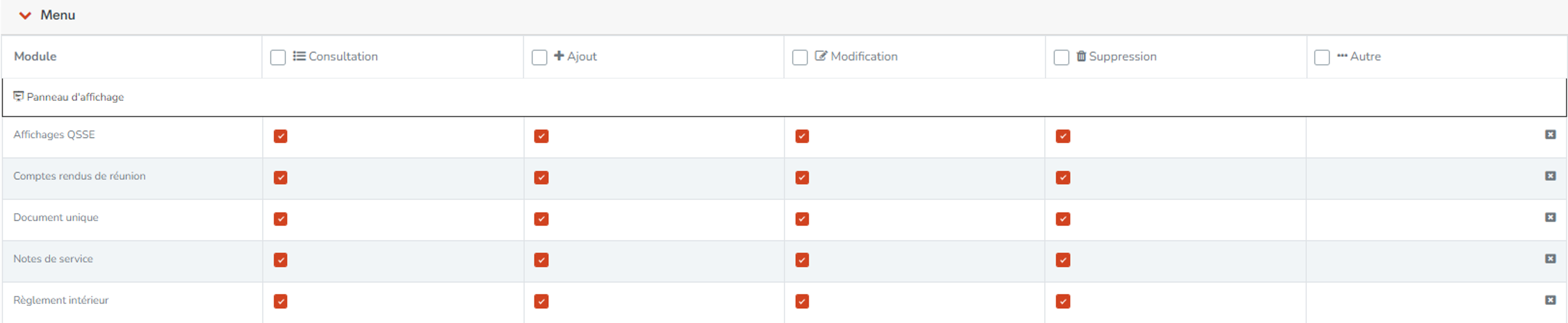Check the Consultation column header checkbox
Image resolution: width=1568 pixels, height=323 pixels.
278,57
